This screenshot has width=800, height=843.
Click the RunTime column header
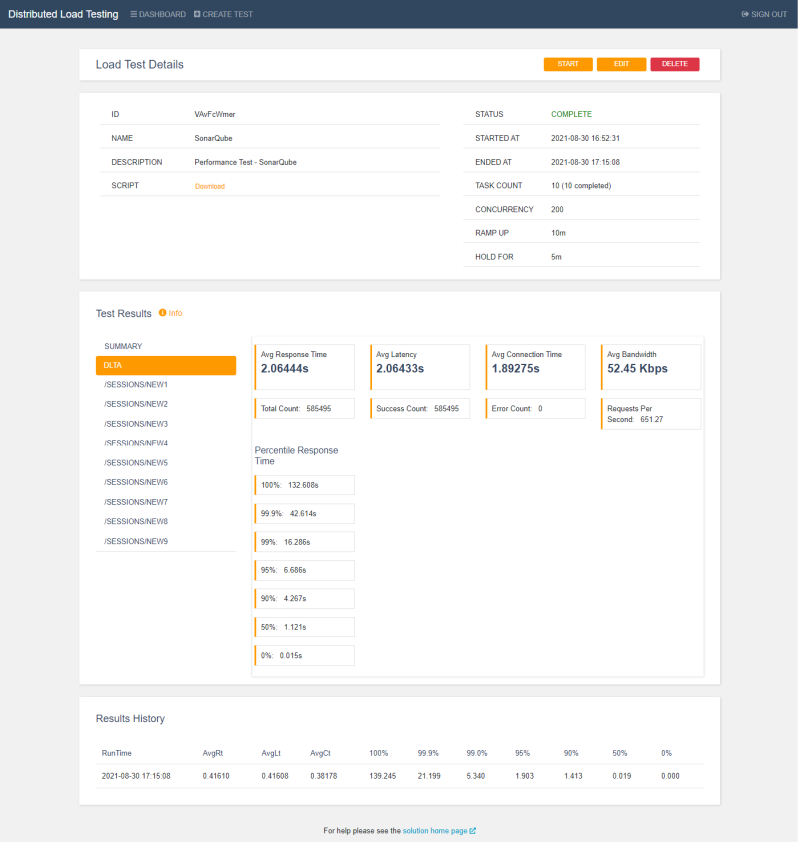tap(117, 753)
